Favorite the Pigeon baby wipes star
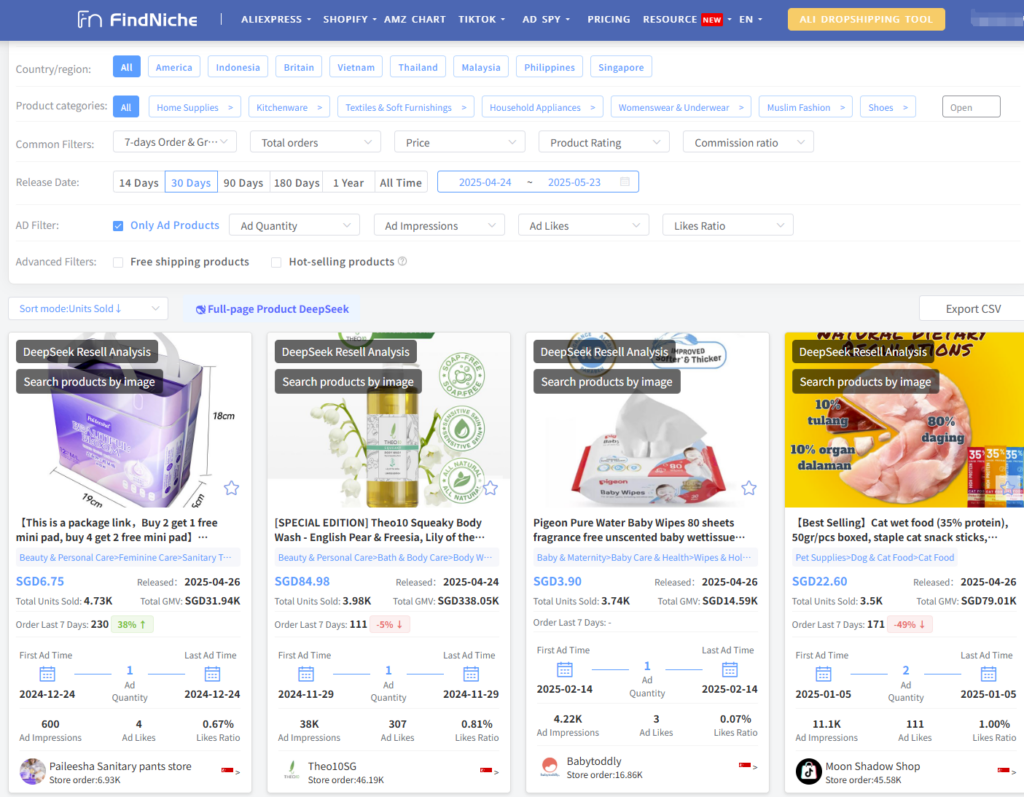The width and height of the screenshot is (1024, 797). click(749, 488)
